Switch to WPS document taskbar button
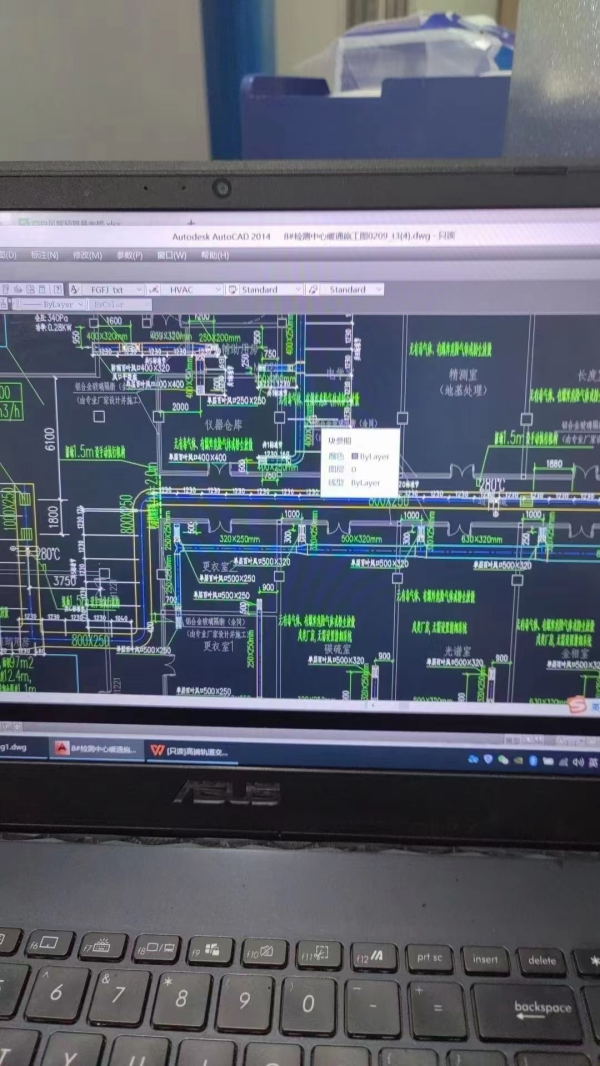This screenshot has width=600, height=1066. 190,751
